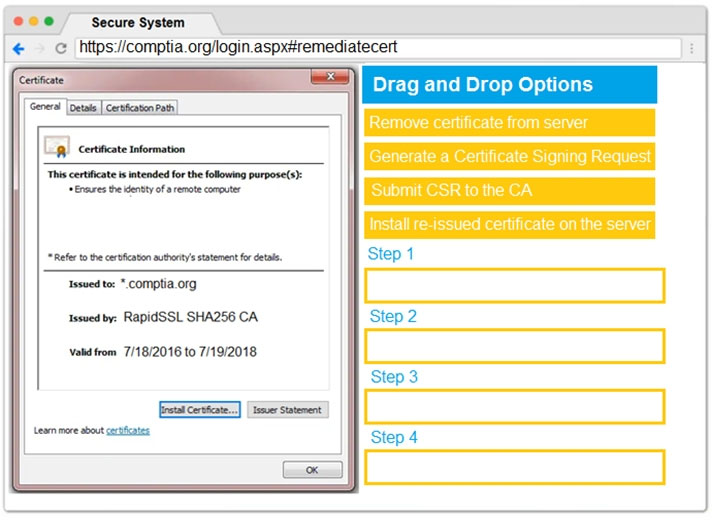The image size is (712, 520).
Task: Click the 'Drag and Drop Options' header
Action: click(x=509, y=85)
